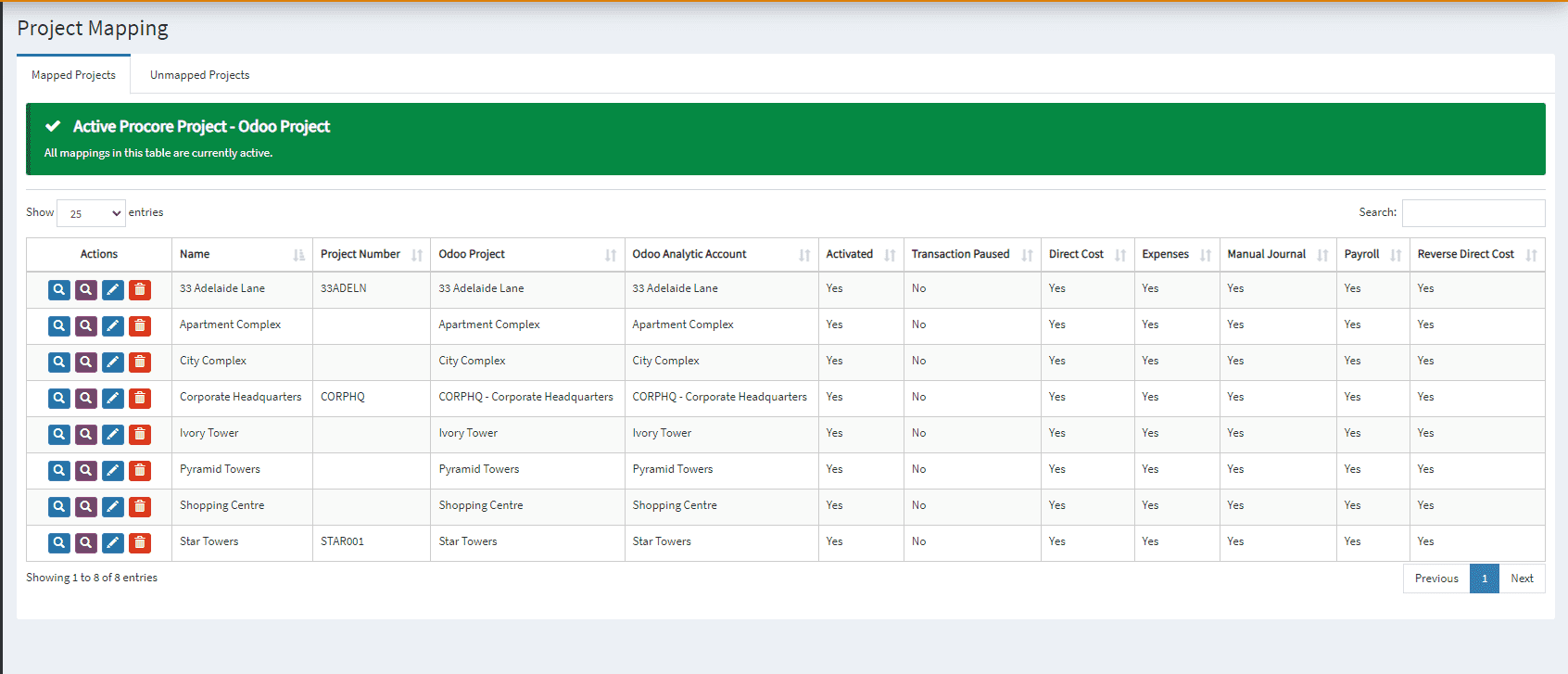Click the blue magnifier icon for Ivory Tower
This screenshot has width=1568, height=674.
click(x=58, y=435)
